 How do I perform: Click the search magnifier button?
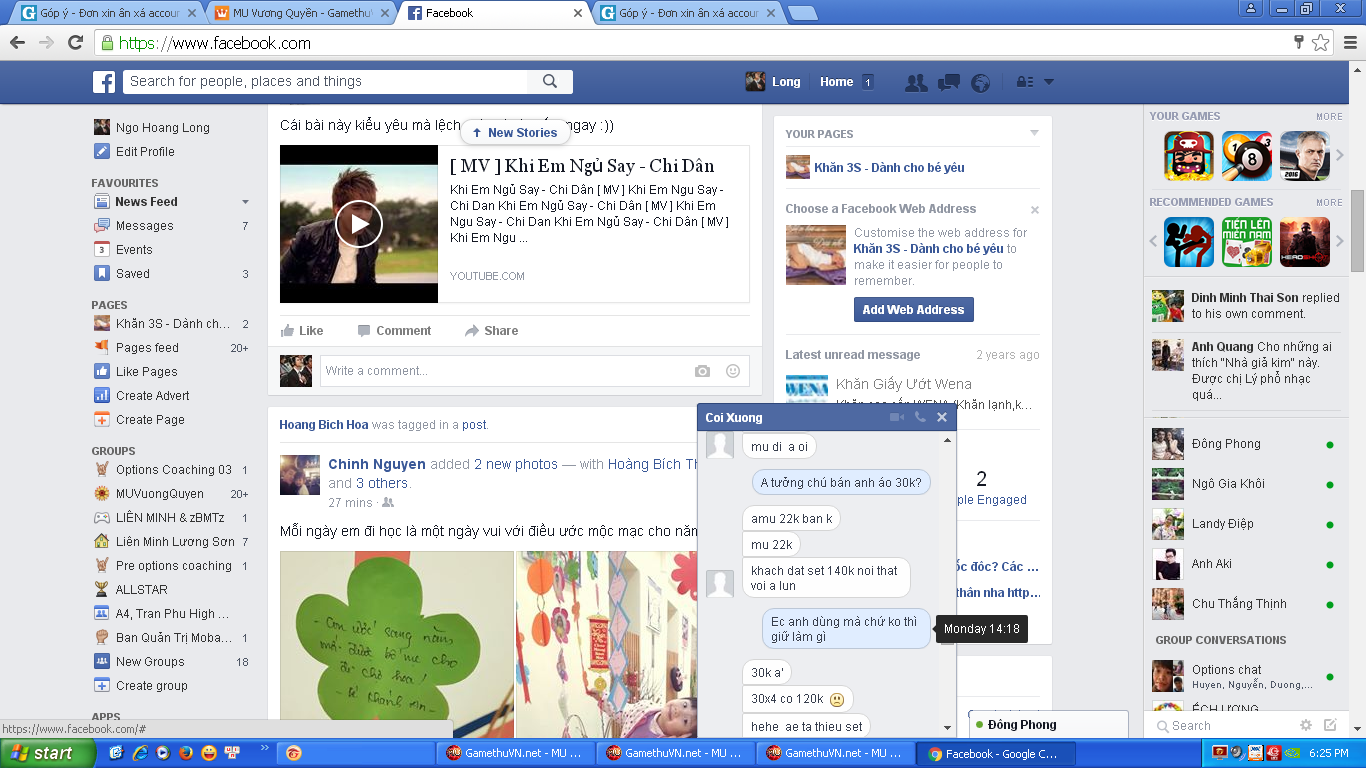(550, 82)
